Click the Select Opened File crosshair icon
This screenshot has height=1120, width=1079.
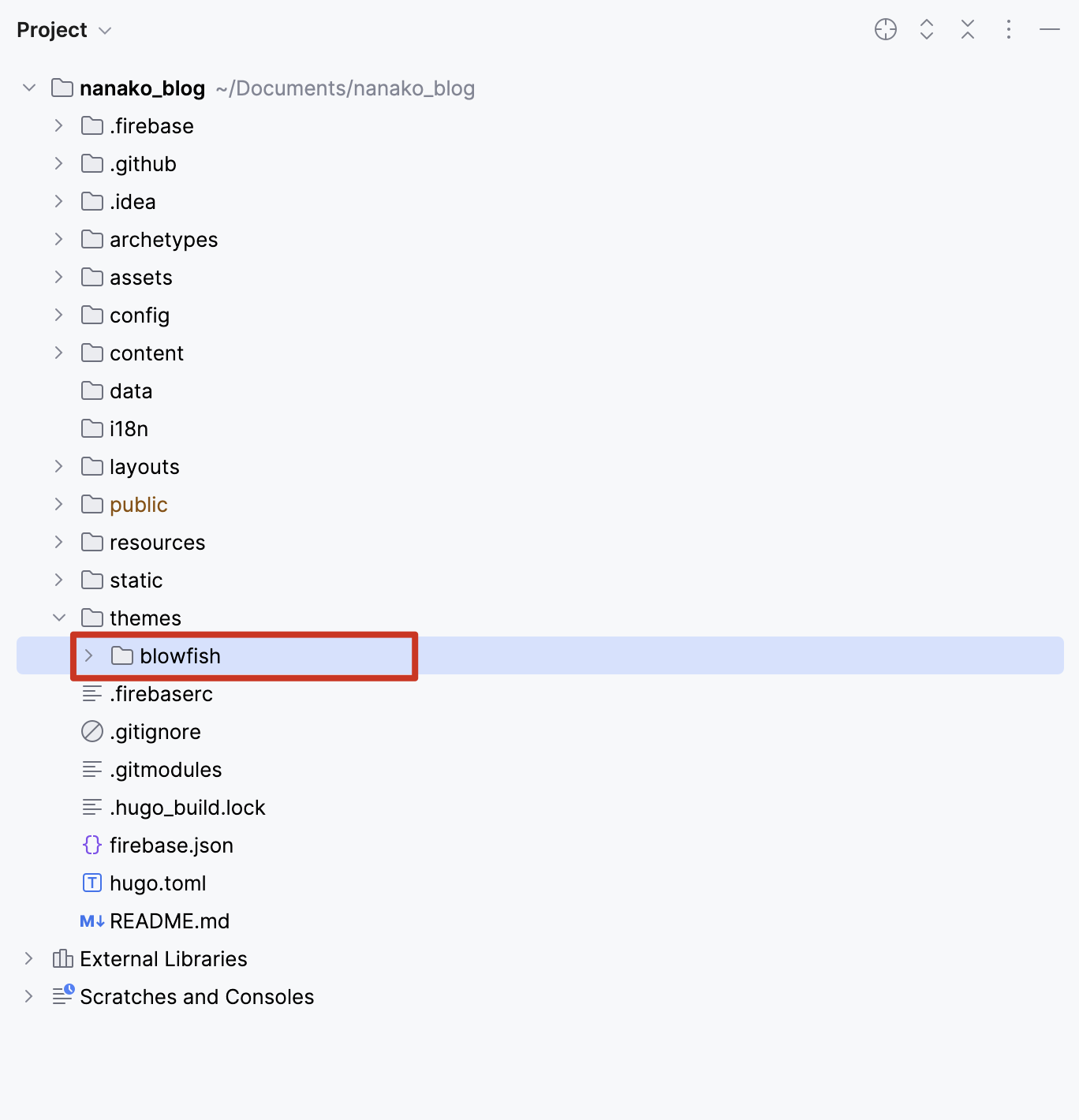(x=886, y=30)
